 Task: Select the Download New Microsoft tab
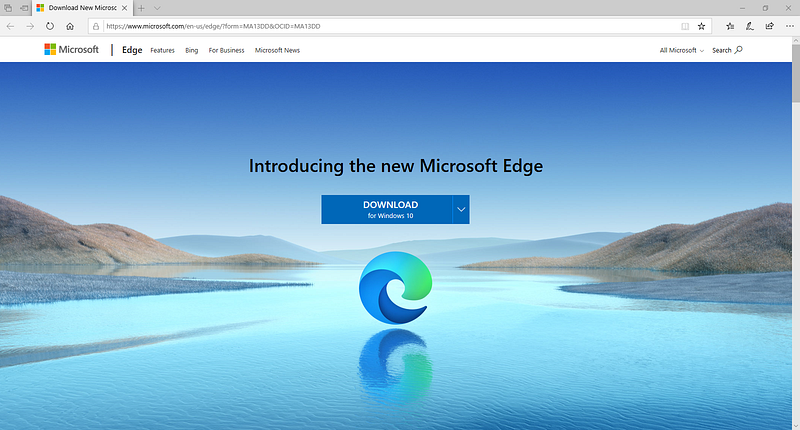tap(82, 8)
